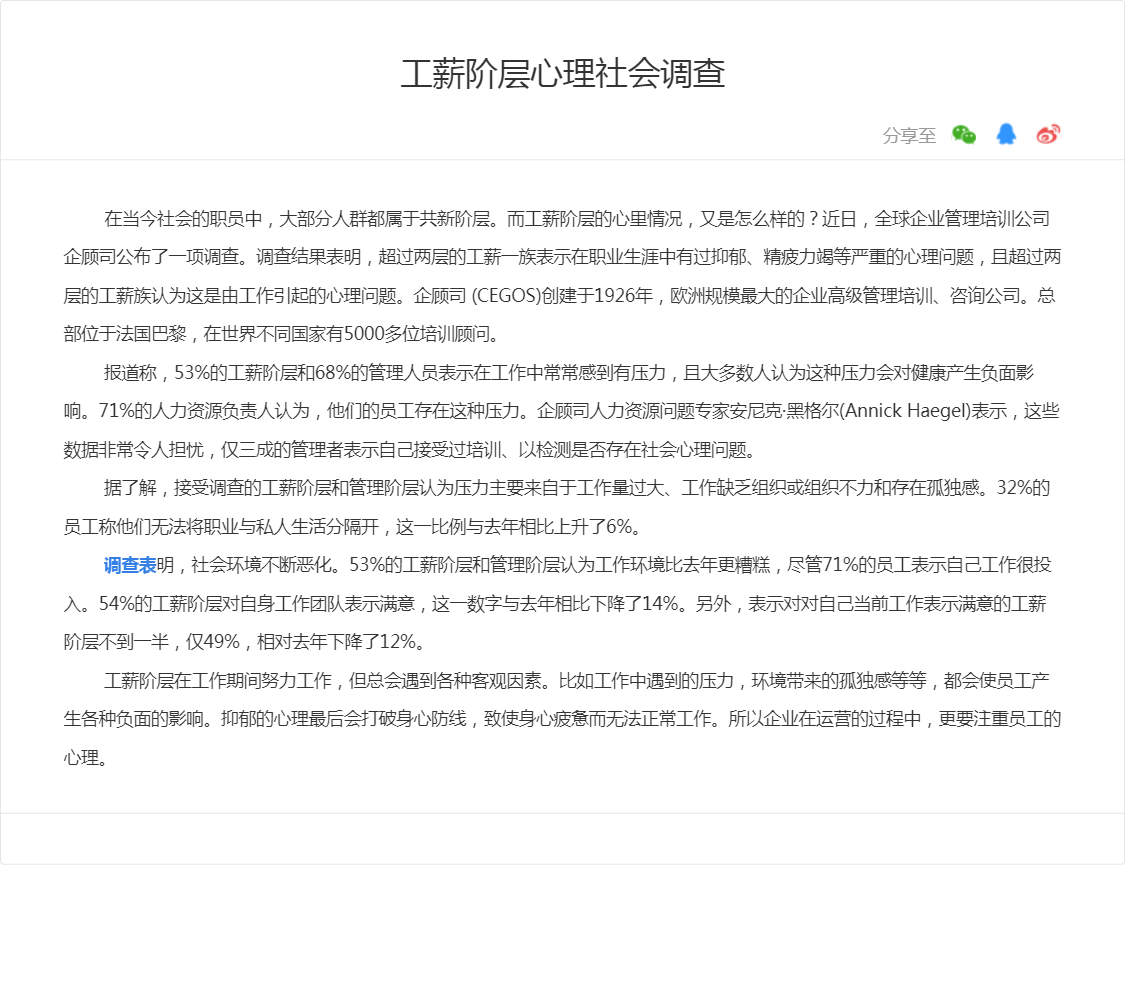1125x1000 pixels.
Task: Click the name Annick Haegel in the paragraph
Action: (905, 411)
